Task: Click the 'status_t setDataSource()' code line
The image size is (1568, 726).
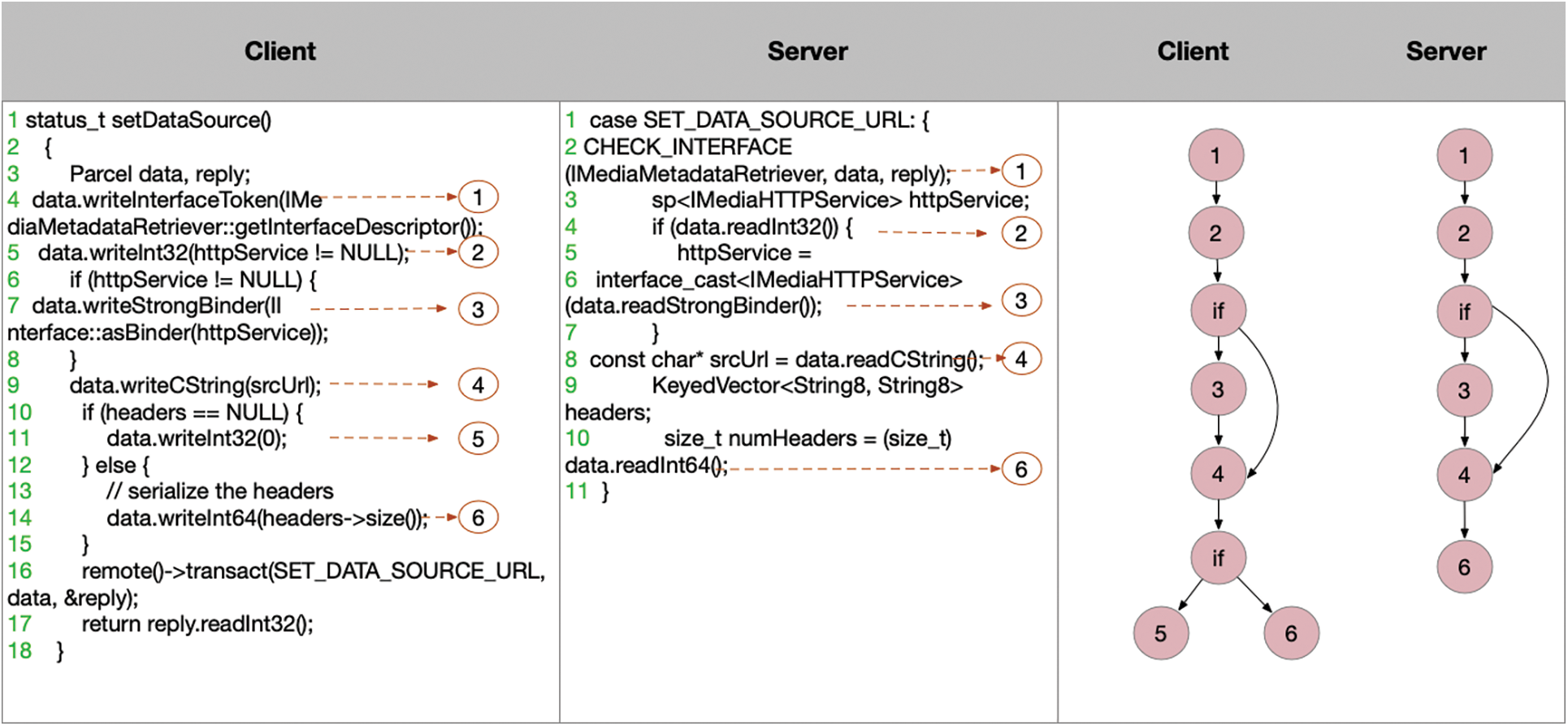Action: (x=148, y=120)
